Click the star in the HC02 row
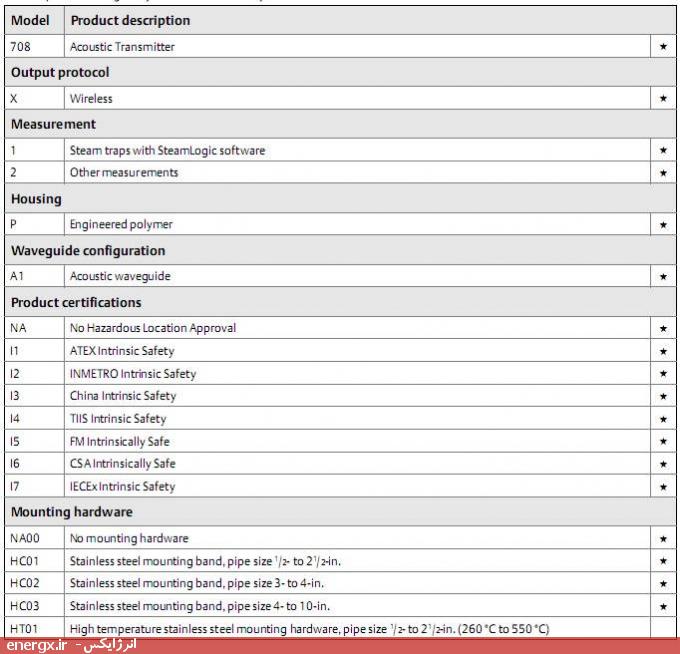Image resolution: width=680 pixels, height=654 pixels. click(x=663, y=584)
